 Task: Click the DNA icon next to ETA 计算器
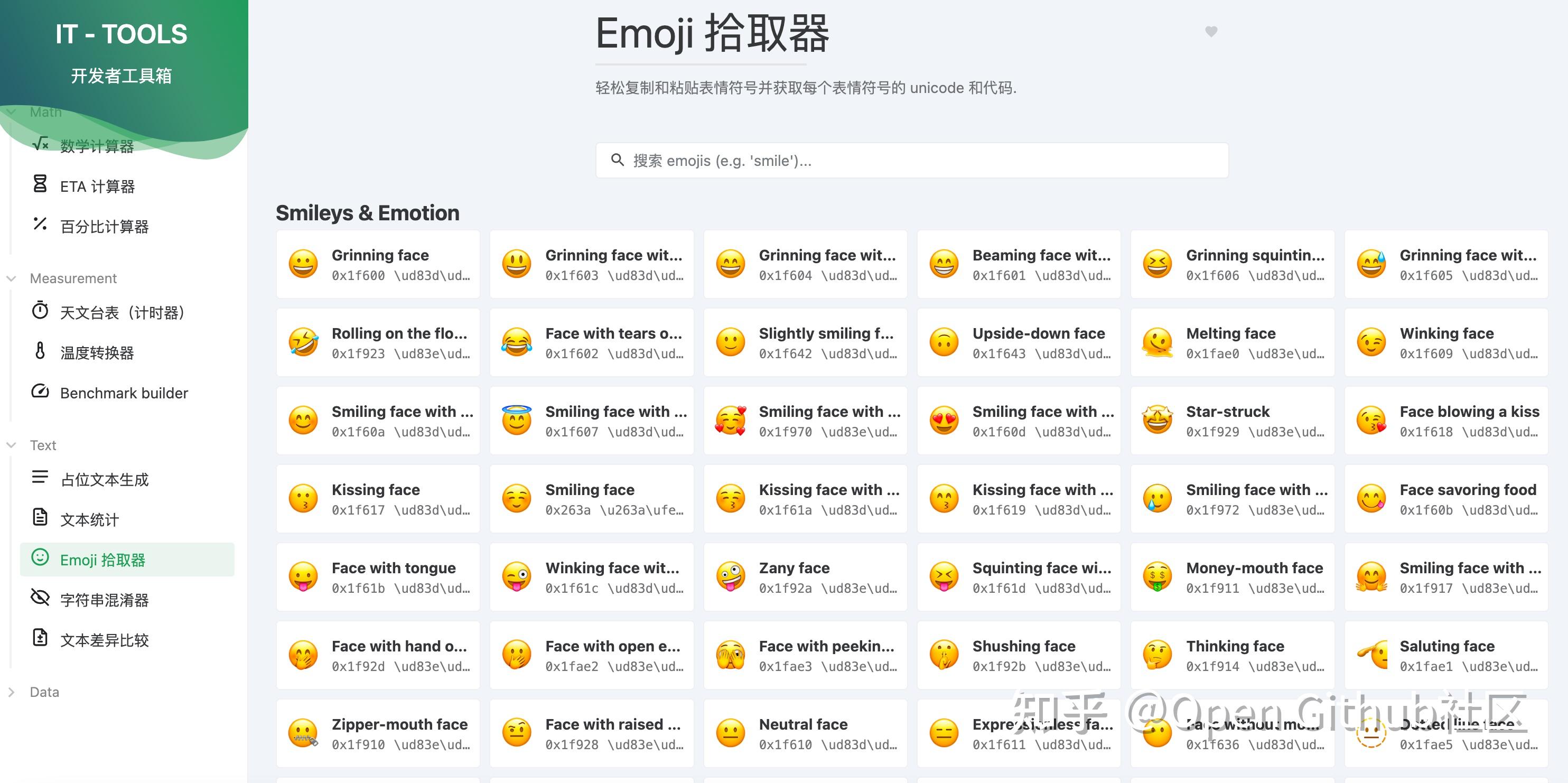pos(40,185)
